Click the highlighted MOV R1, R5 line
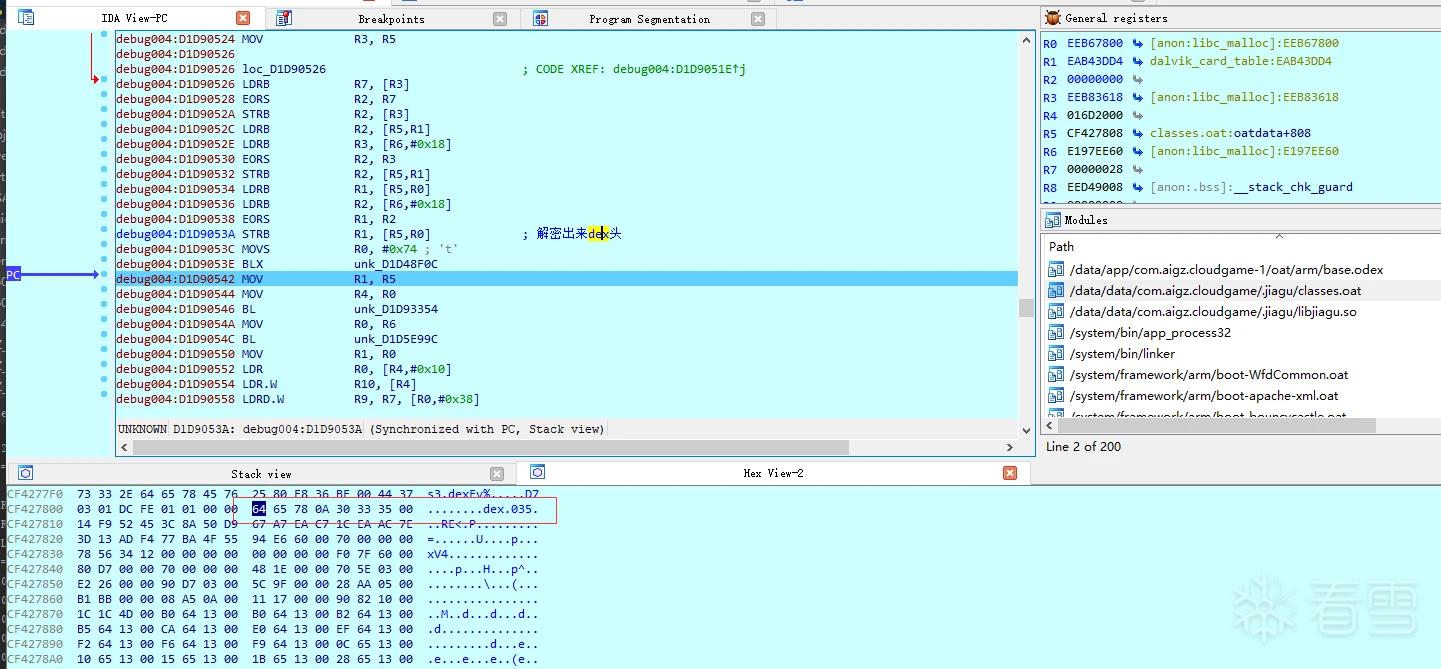This screenshot has width=1441, height=669. [566, 279]
